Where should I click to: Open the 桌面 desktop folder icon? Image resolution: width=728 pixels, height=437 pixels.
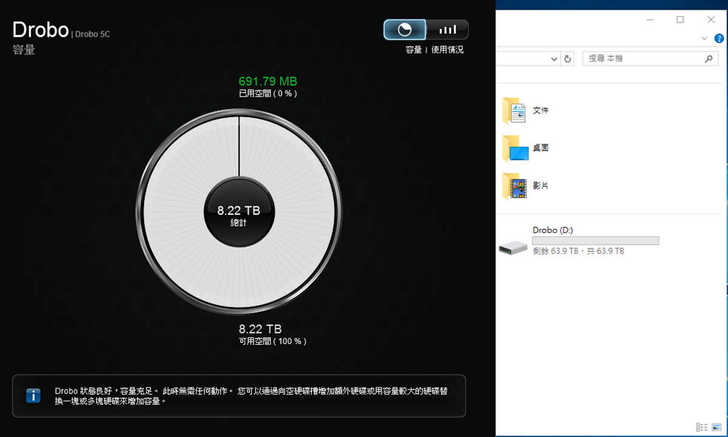pyautogui.click(x=515, y=148)
